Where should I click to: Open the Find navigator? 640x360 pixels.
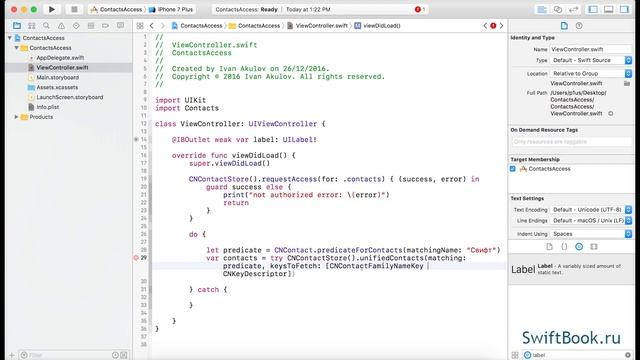coord(46,26)
